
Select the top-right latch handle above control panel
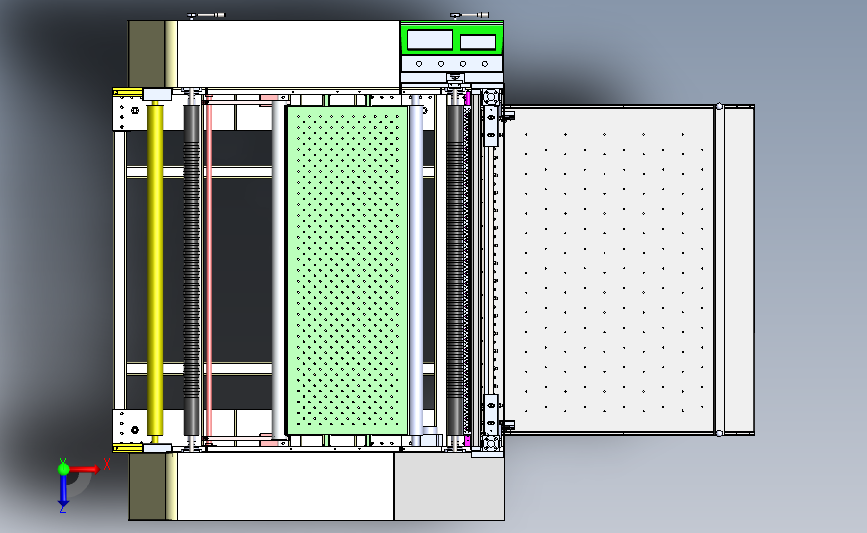469,15
